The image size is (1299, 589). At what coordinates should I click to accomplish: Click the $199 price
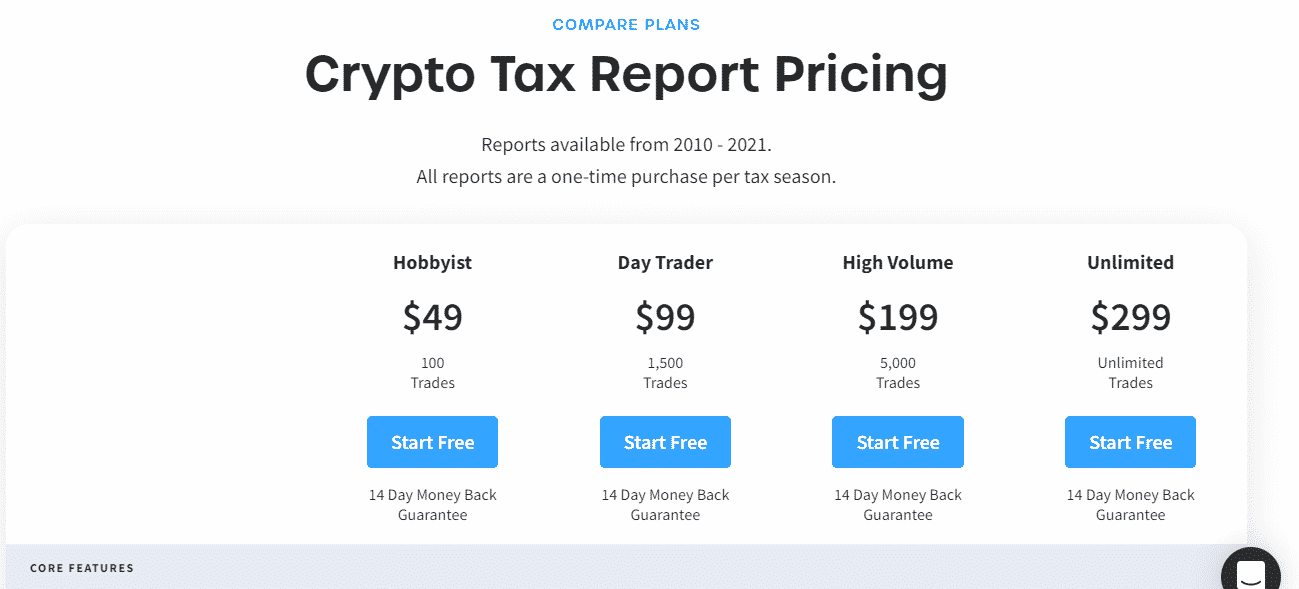coord(898,317)
